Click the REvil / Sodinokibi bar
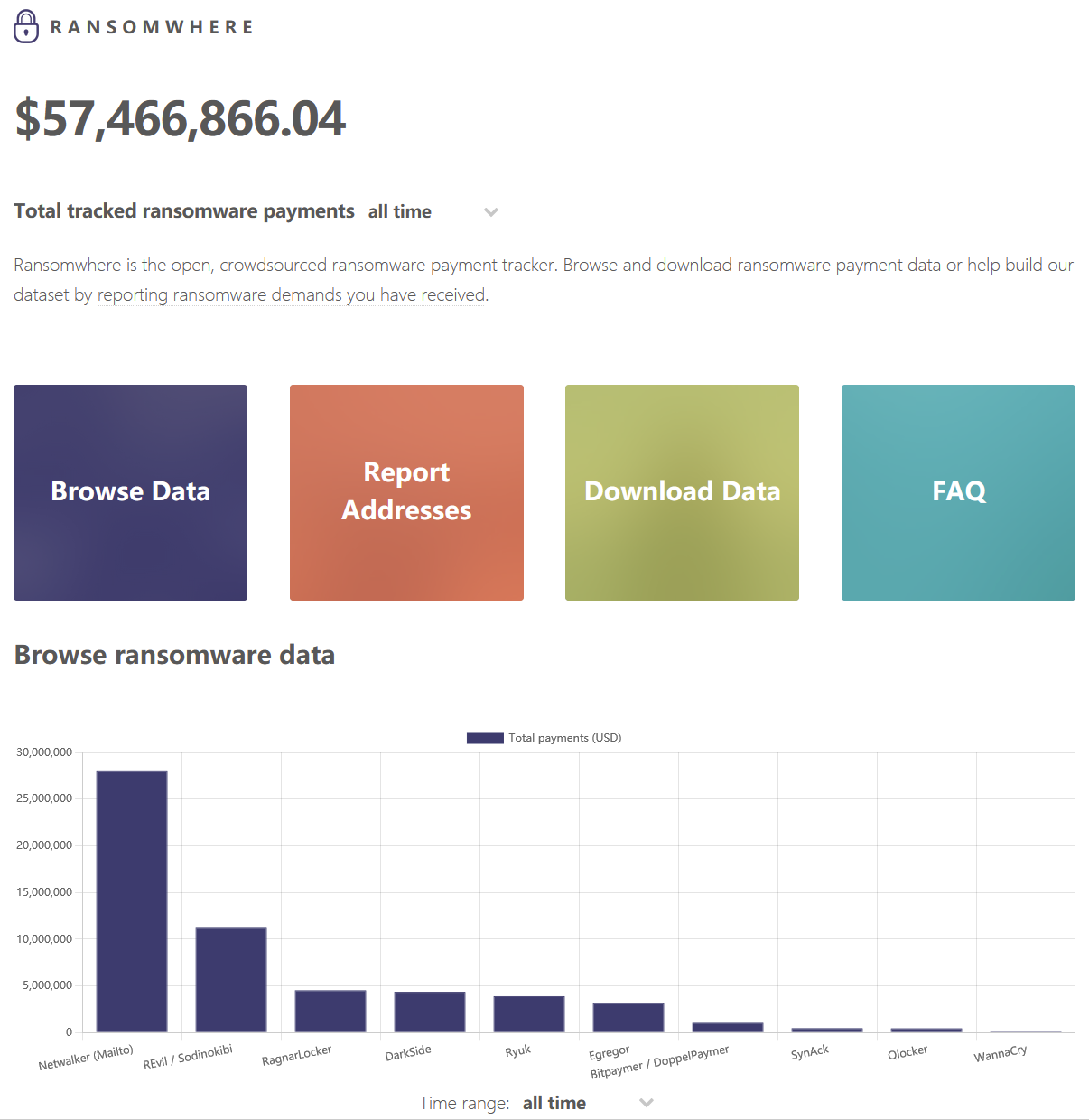This screenshot has height=1120, width=1089. [231, 979]
